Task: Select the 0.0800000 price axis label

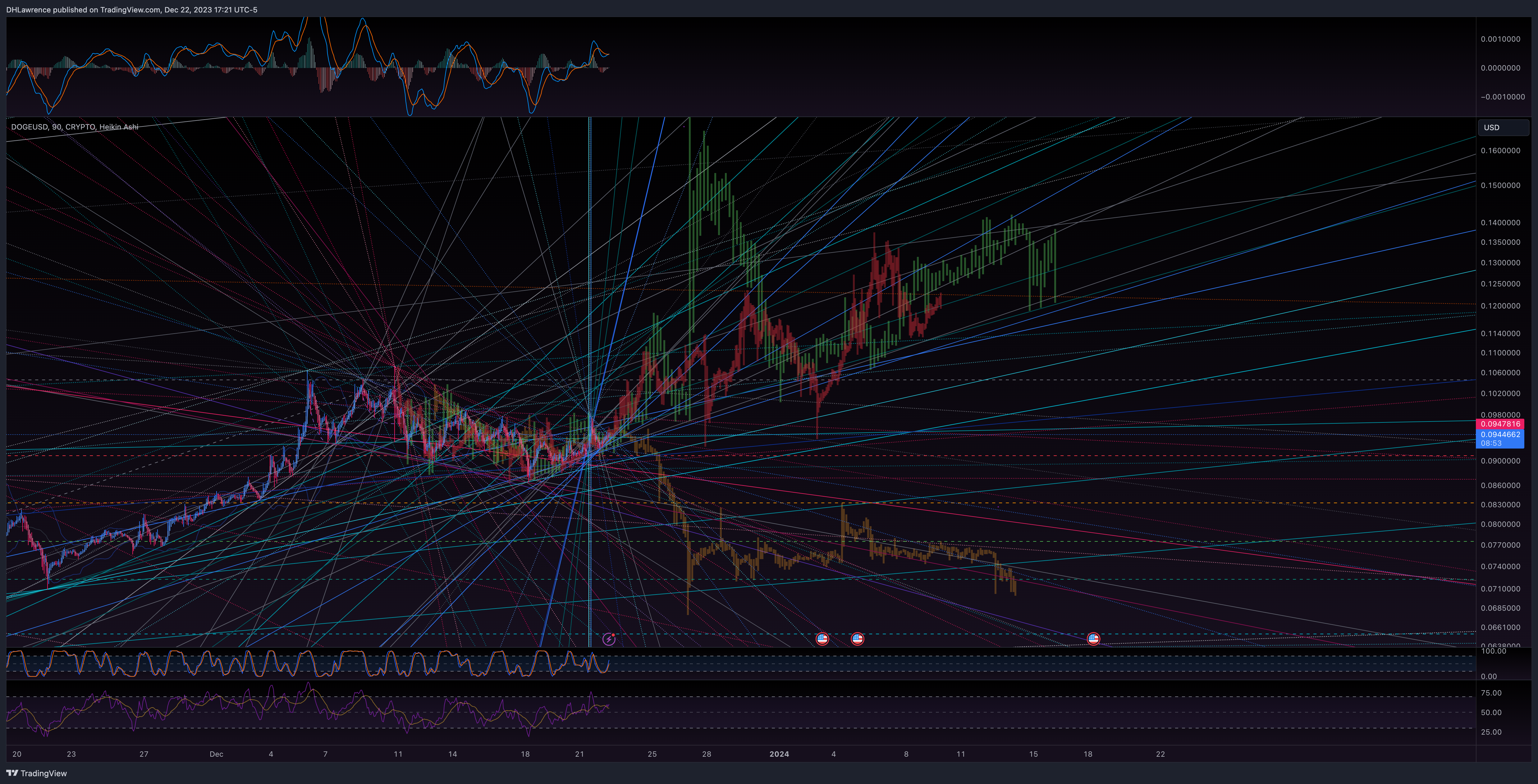Action: click(x=1500, y=524)
